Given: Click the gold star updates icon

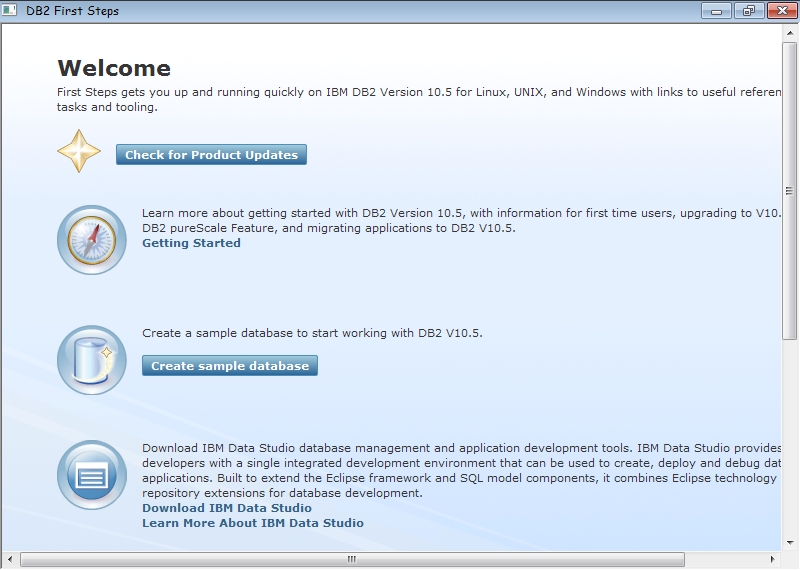Looking at the screenshot, I should (x=79, y=151).
